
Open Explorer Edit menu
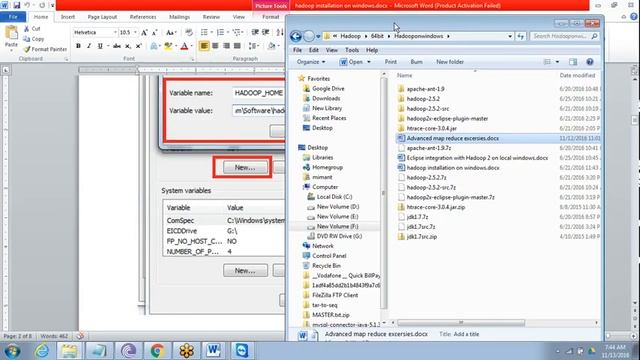(313, 50)
